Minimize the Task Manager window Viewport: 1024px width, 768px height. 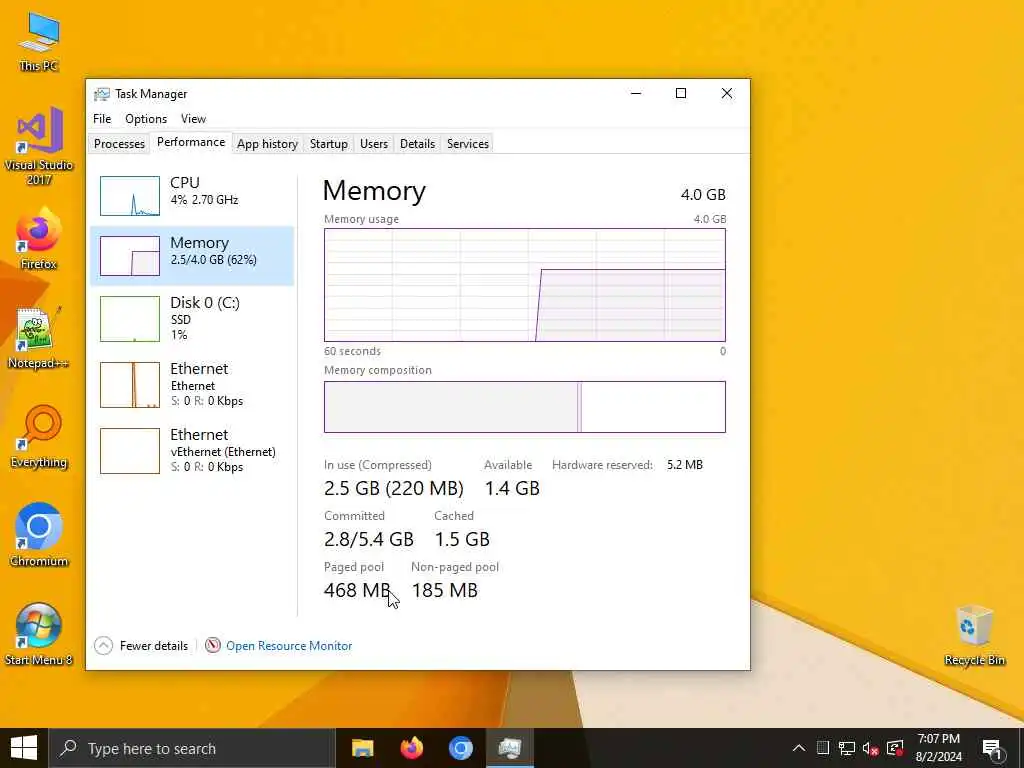(x=635, y=93)
